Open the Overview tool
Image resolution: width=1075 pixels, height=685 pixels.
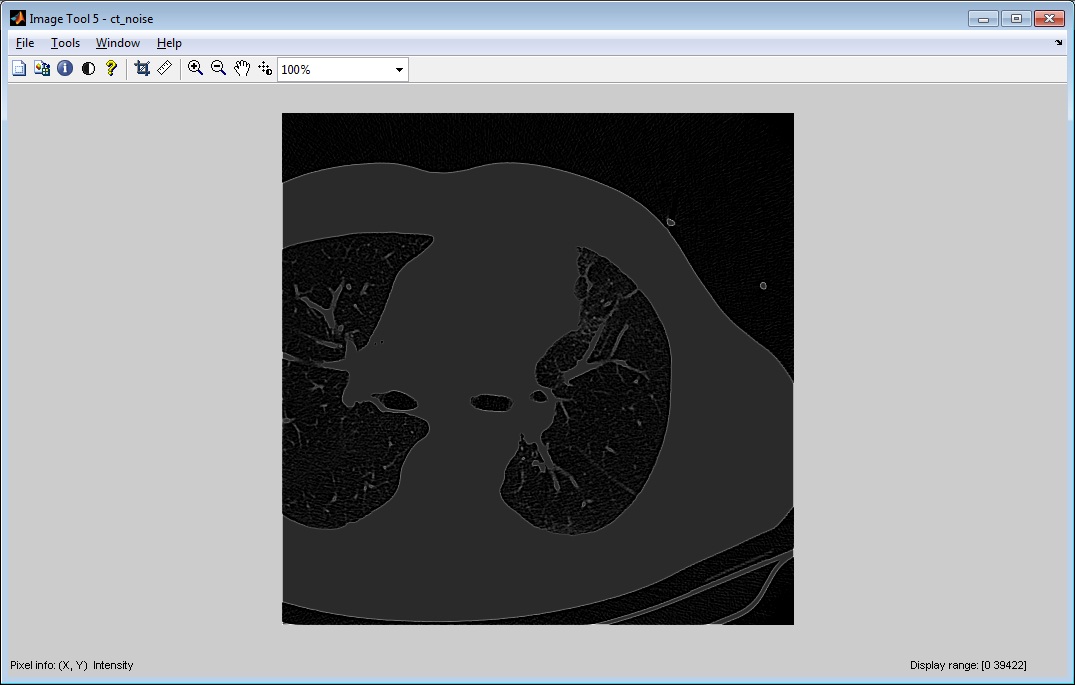click(18, 68)
